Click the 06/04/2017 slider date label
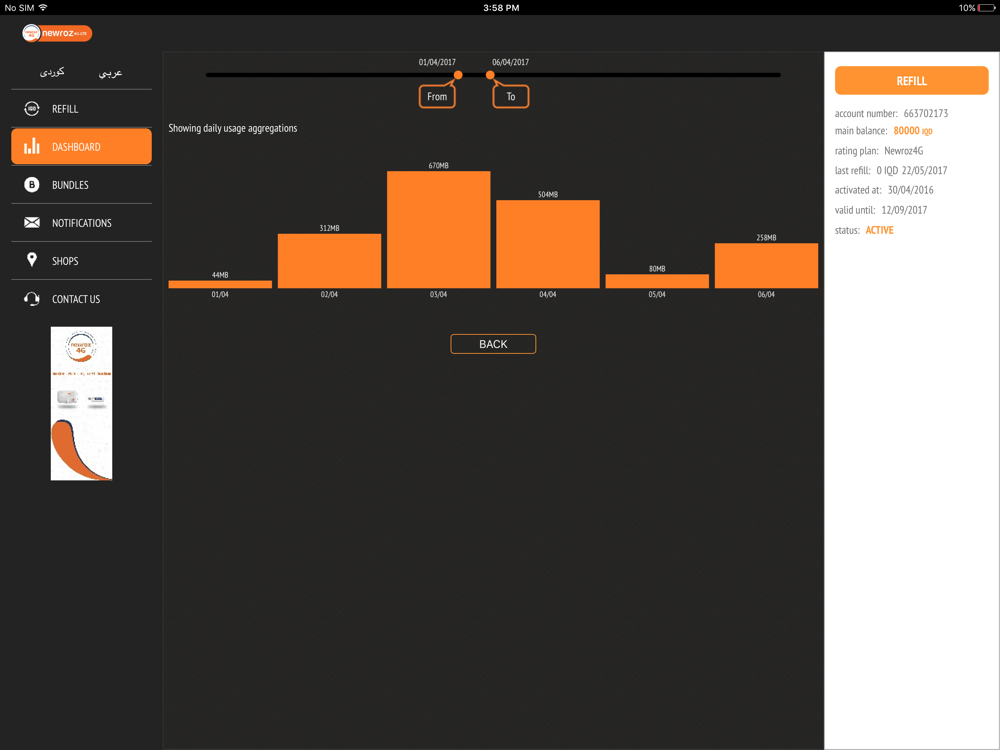 (510, 62)
